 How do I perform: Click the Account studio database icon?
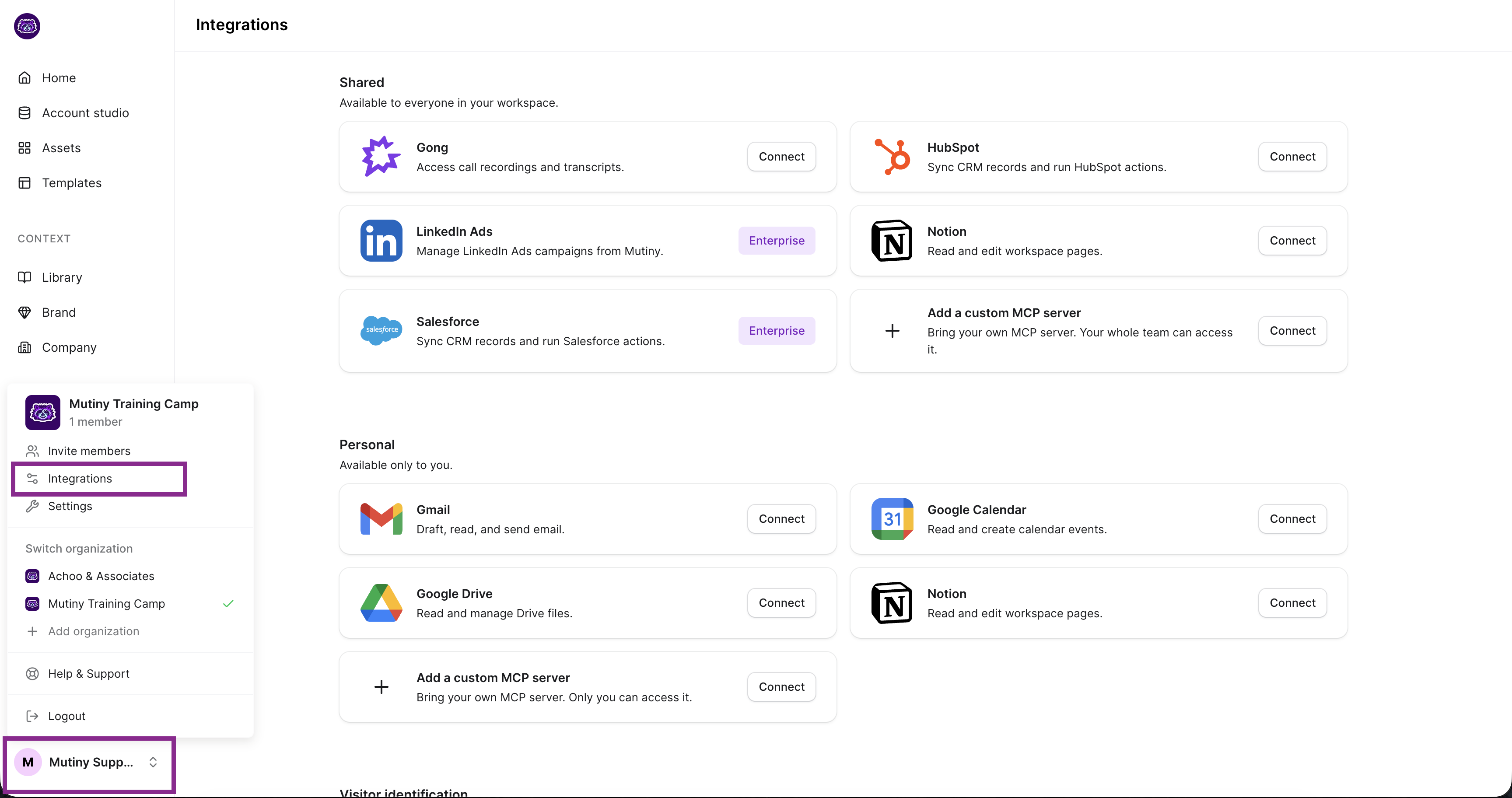(24, 113)
